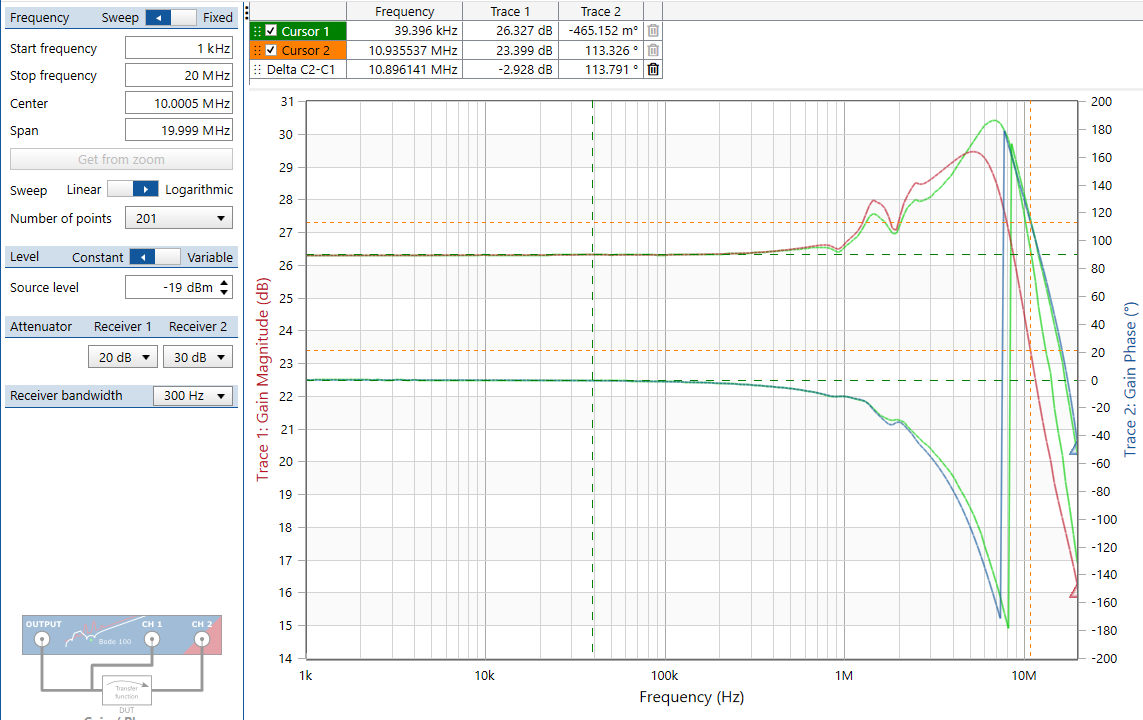Click the Get from zoom button
1143x720 pixels.
pos(122,160)
